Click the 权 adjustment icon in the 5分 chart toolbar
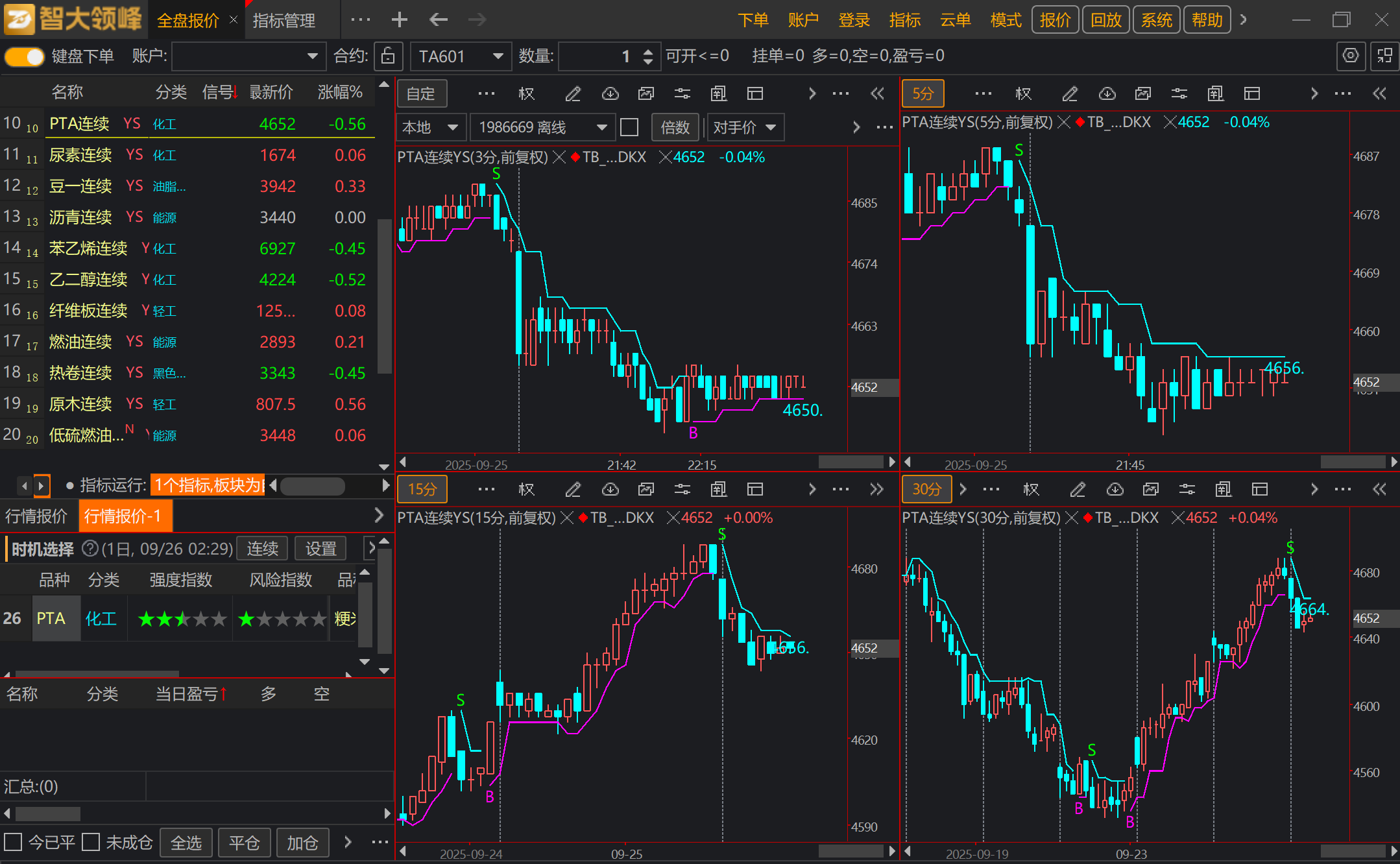 click(x=1023, y=94)
